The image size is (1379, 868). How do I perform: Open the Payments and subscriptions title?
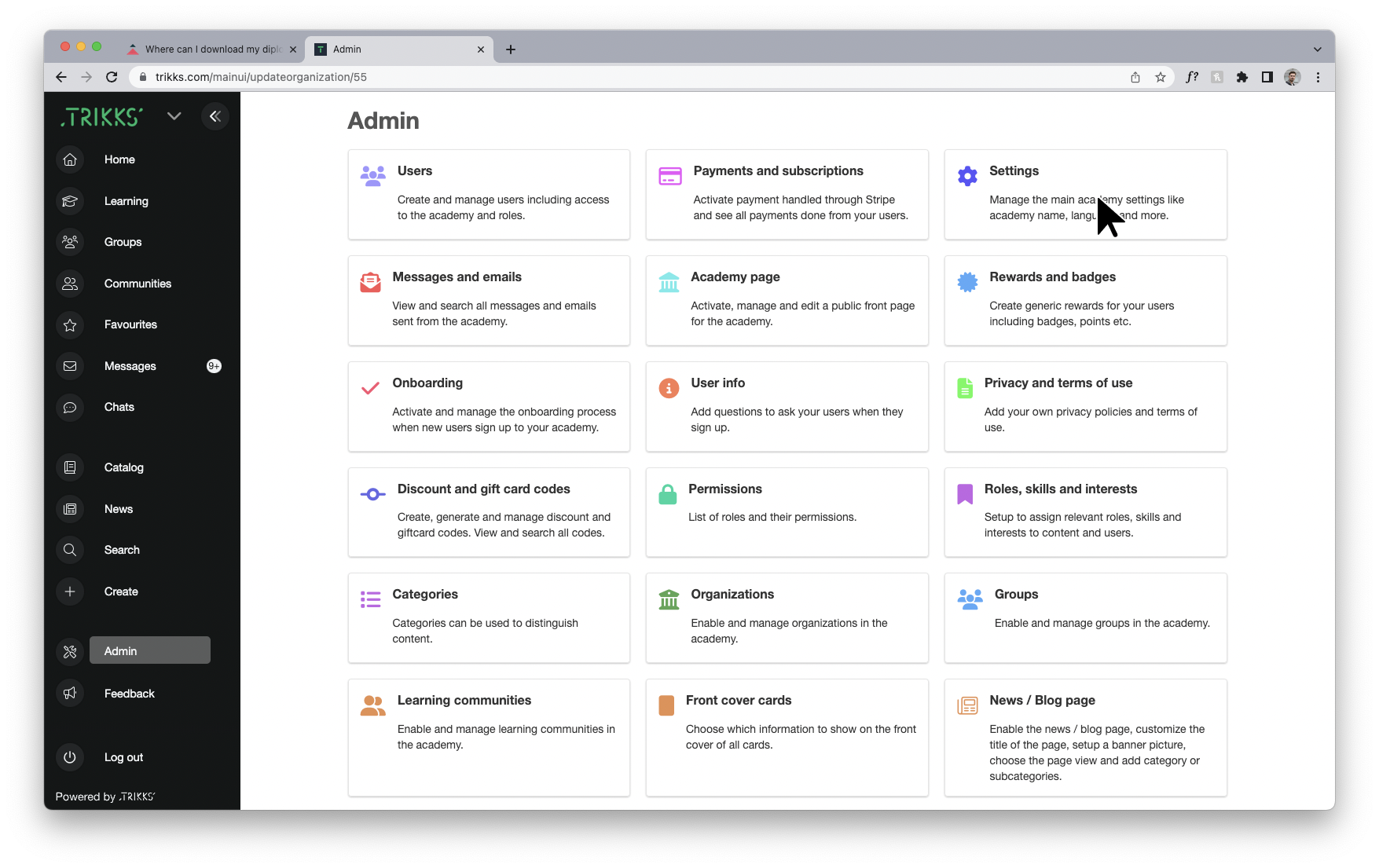(x=778, y=170)
